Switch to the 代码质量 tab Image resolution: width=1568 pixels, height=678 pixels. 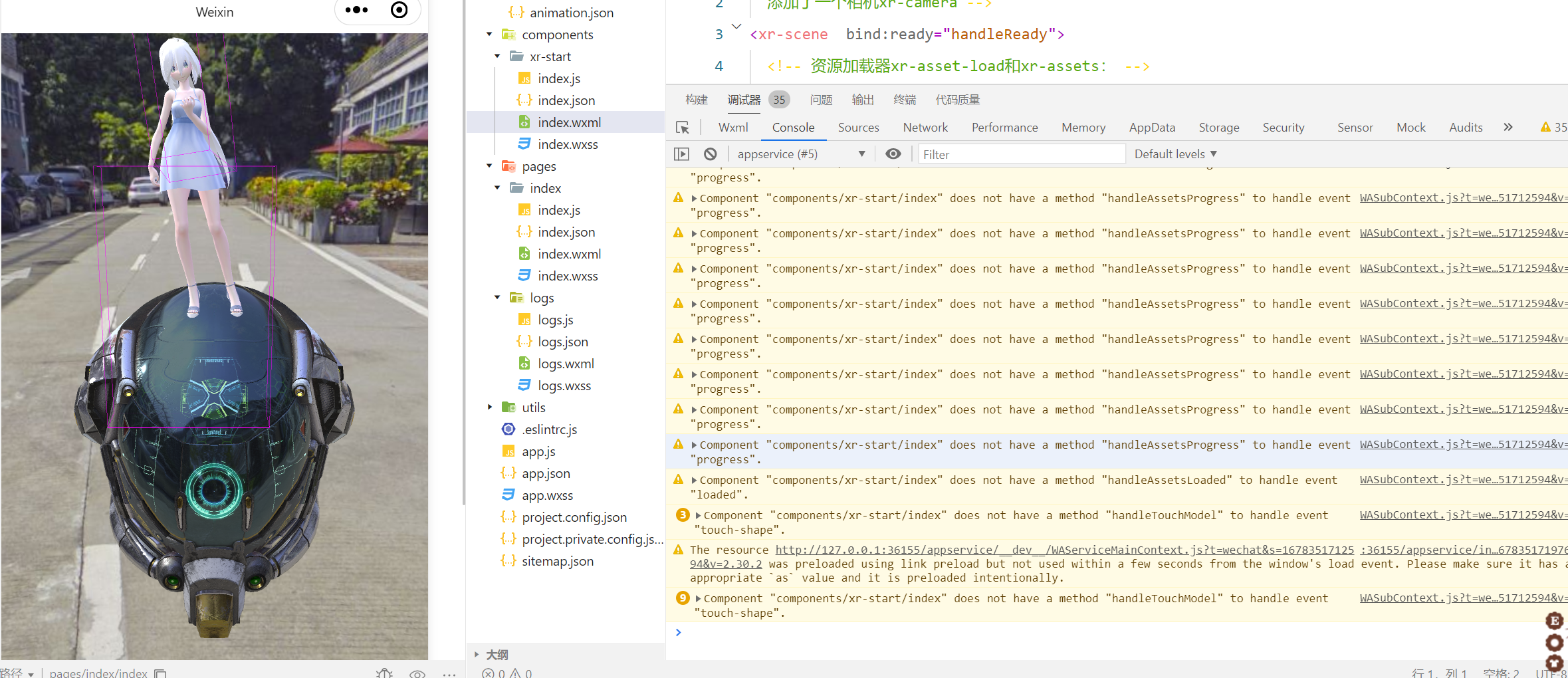click(958, 100)
